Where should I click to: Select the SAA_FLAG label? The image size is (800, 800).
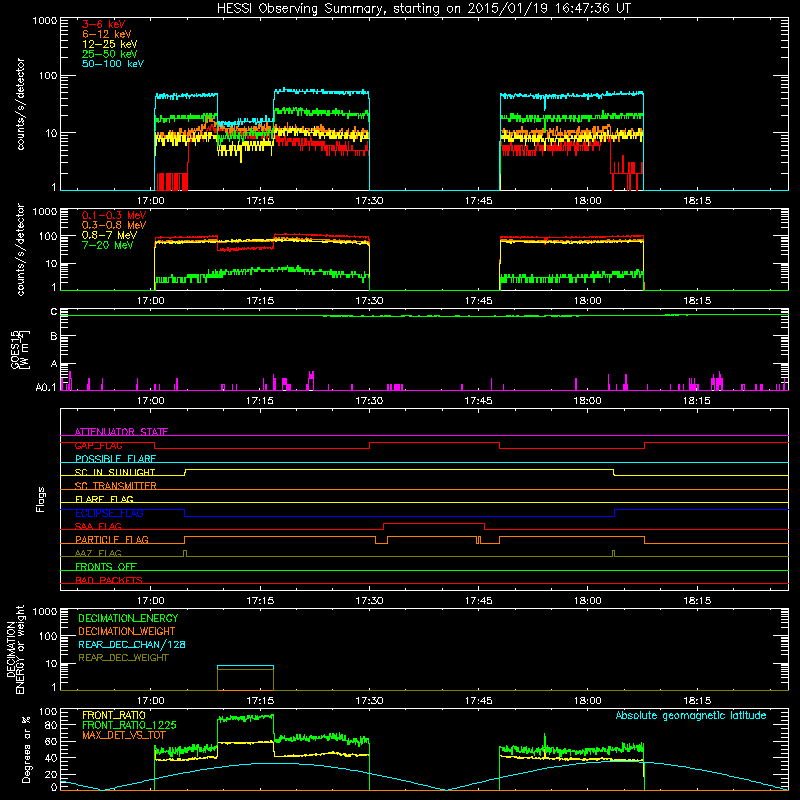pos(98,526)
